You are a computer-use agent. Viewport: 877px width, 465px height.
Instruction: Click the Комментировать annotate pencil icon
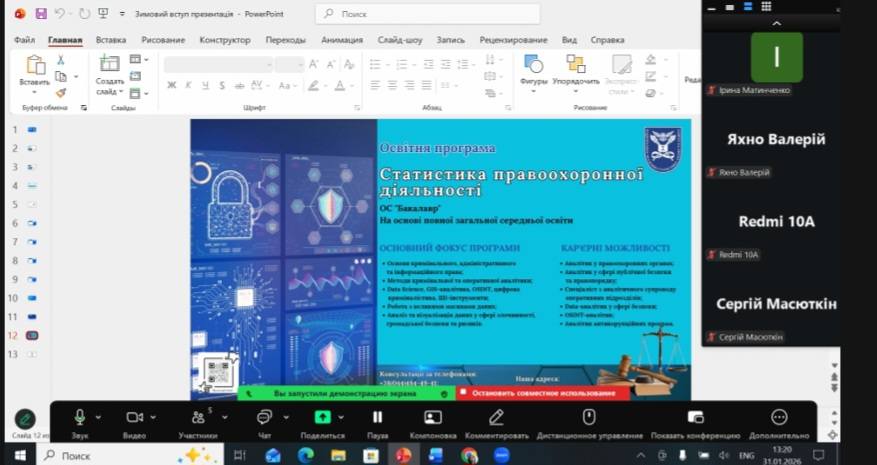496,417
